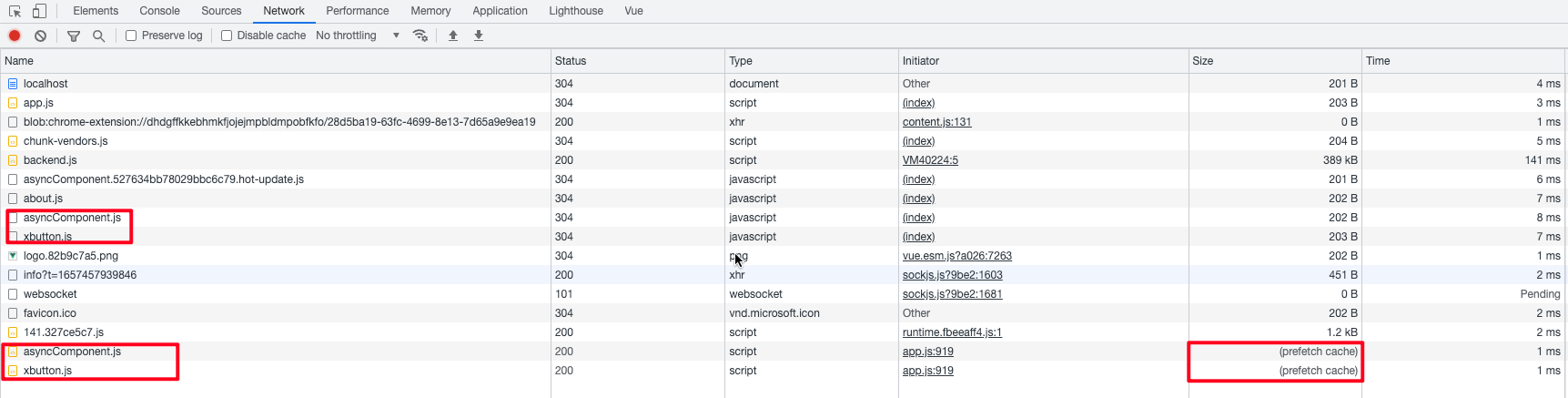Switch to the Lighthouse tab

576,11
